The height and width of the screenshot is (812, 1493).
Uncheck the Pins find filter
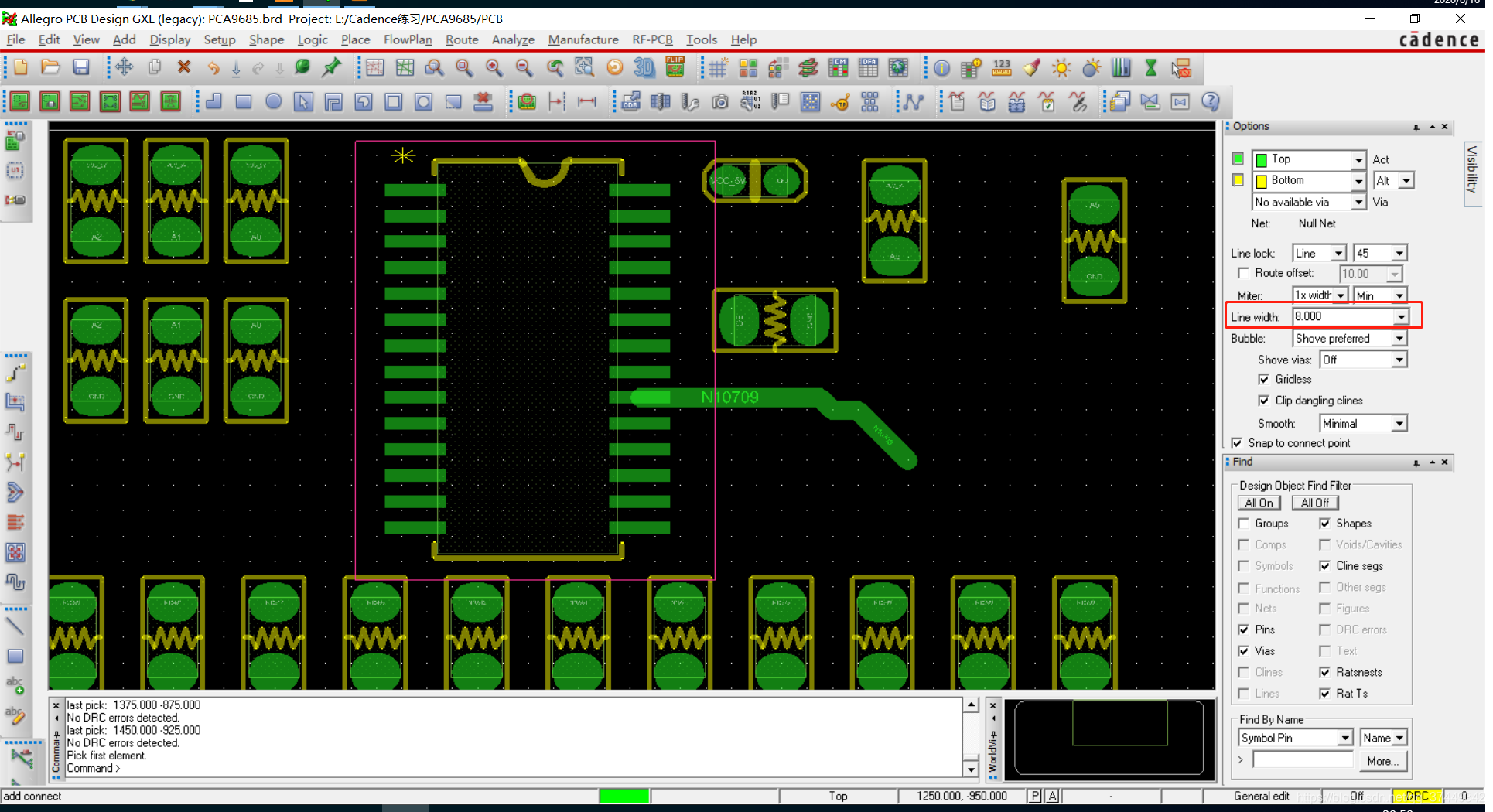pyautogui.click(x=1244, y=629)
